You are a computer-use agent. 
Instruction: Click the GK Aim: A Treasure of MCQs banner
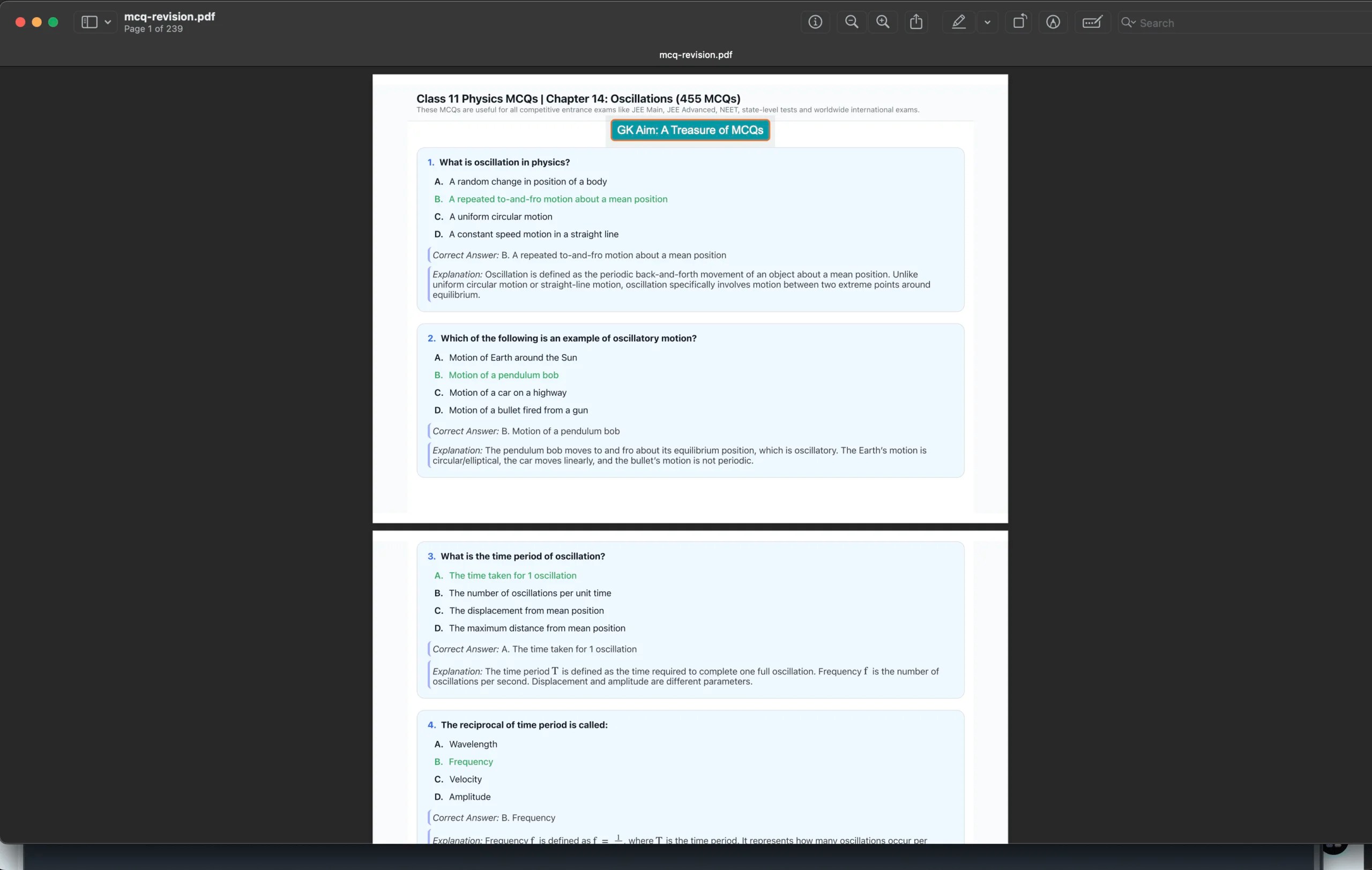click(x=689, y=130)
